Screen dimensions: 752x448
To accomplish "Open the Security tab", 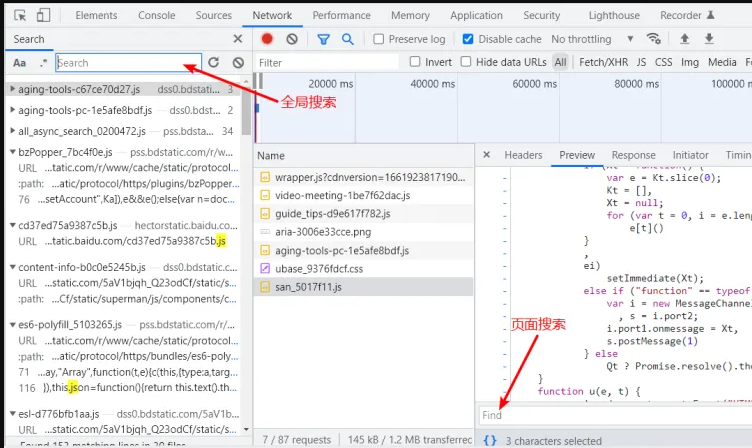I will (541, 15).
